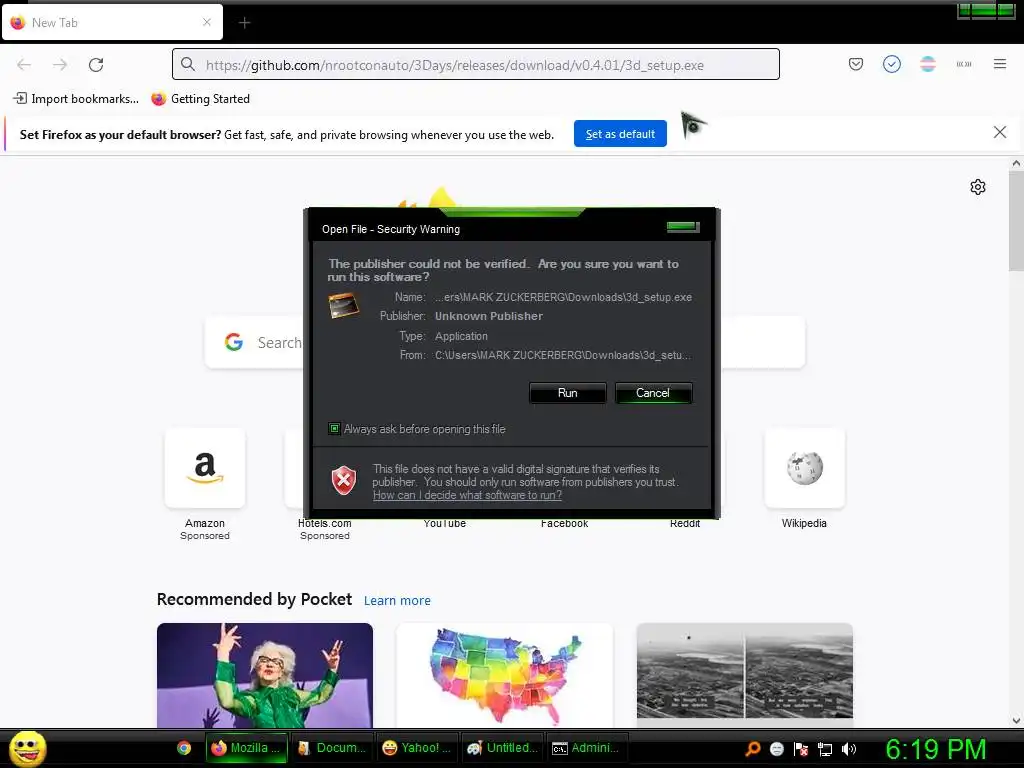Reload the current page
The width and height of the screenshot is (1024, 768).
click(96, 65)
